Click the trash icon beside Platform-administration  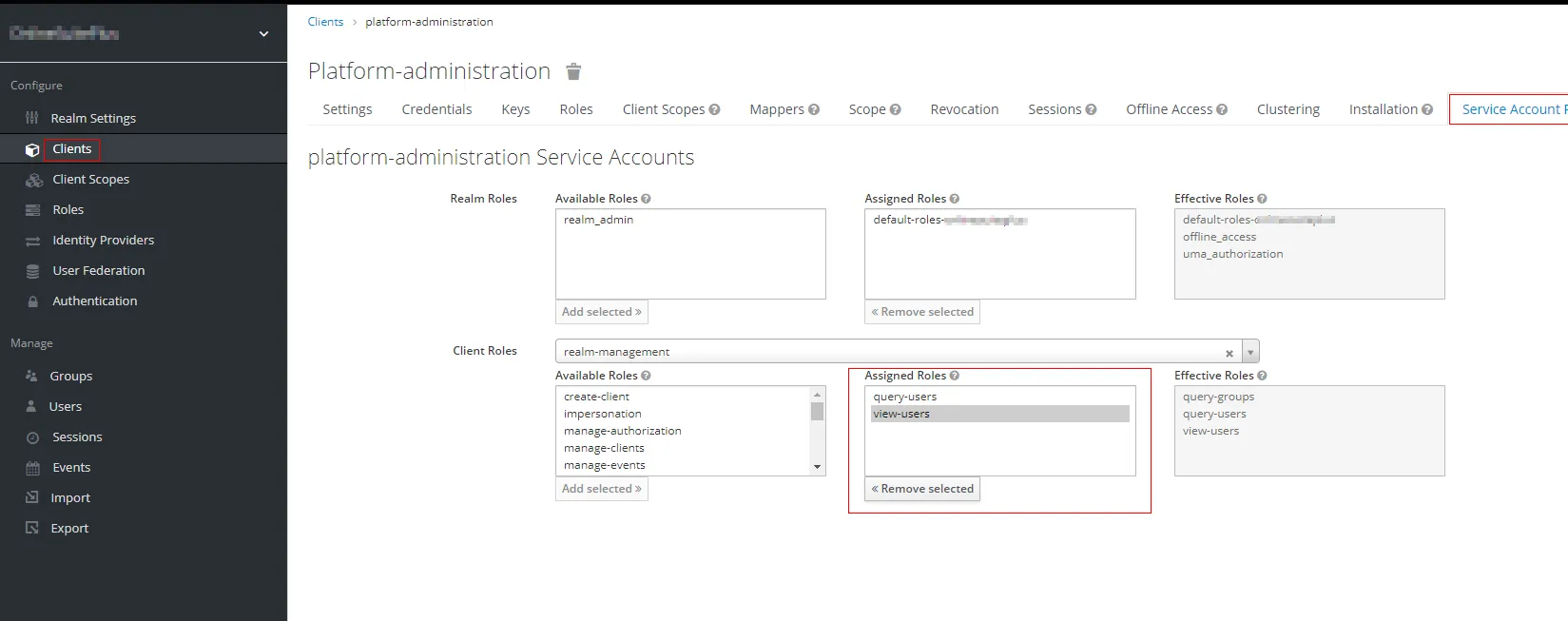[573, 72]
